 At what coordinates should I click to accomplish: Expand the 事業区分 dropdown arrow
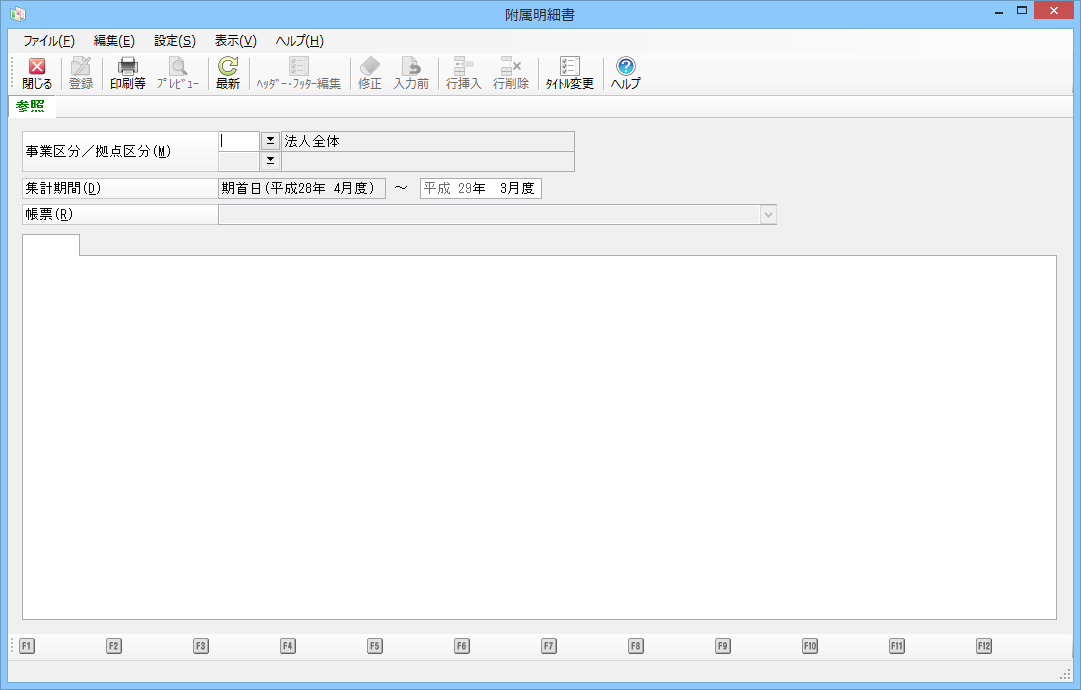[x=270, y=141]
